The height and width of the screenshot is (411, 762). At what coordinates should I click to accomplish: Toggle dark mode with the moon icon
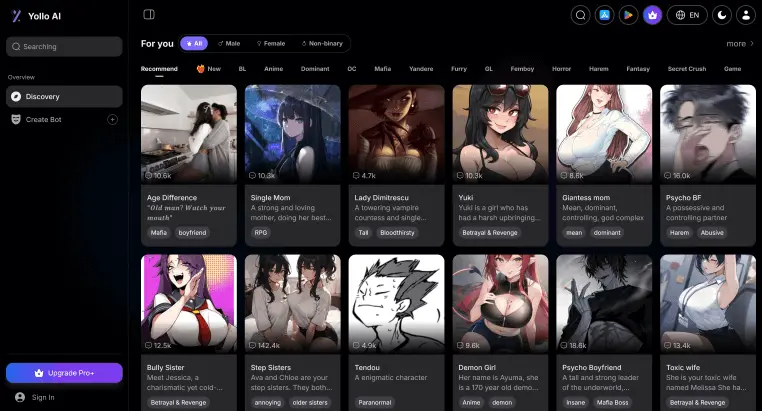pos(718,15)
